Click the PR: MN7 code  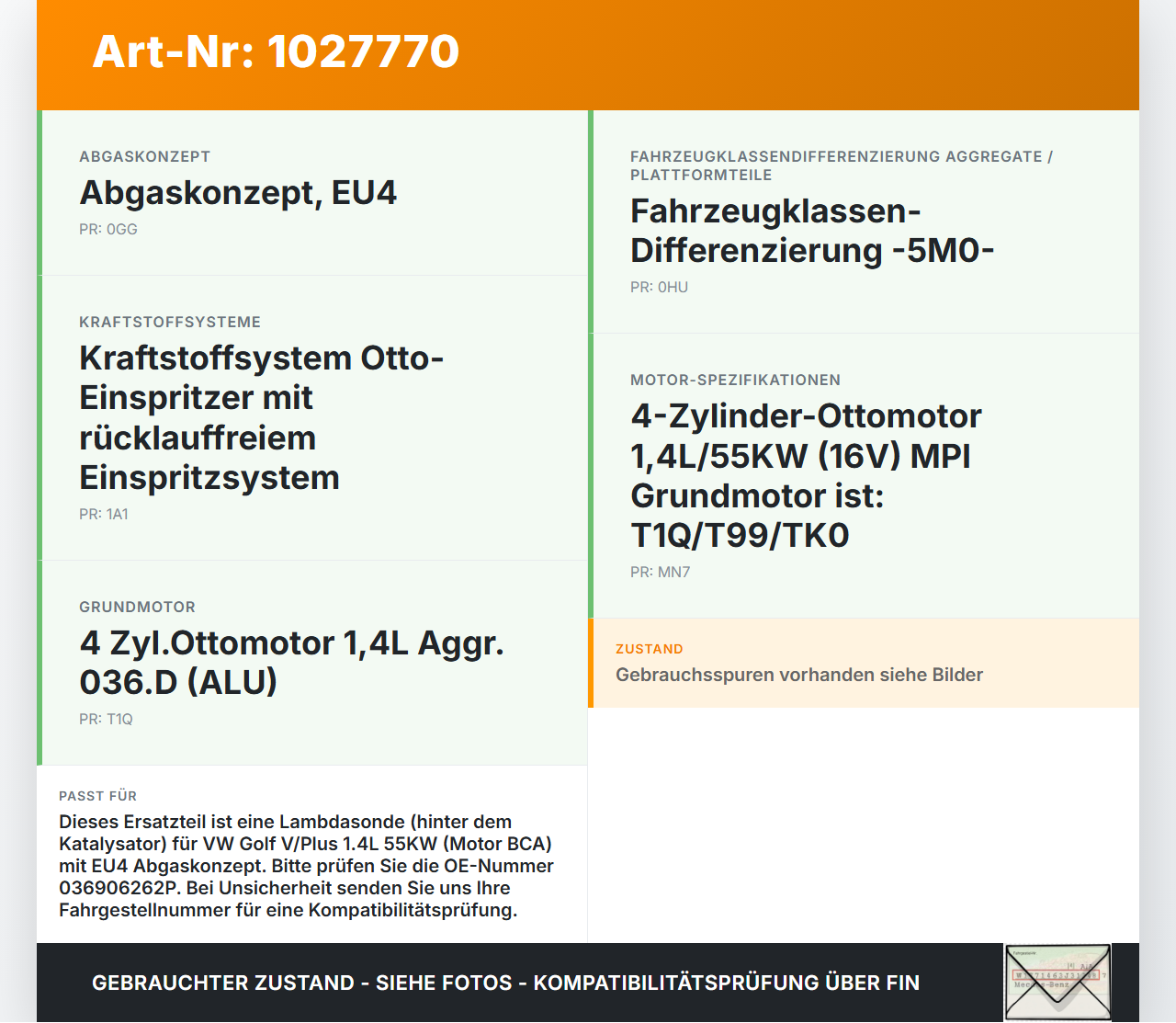[660, 573]
